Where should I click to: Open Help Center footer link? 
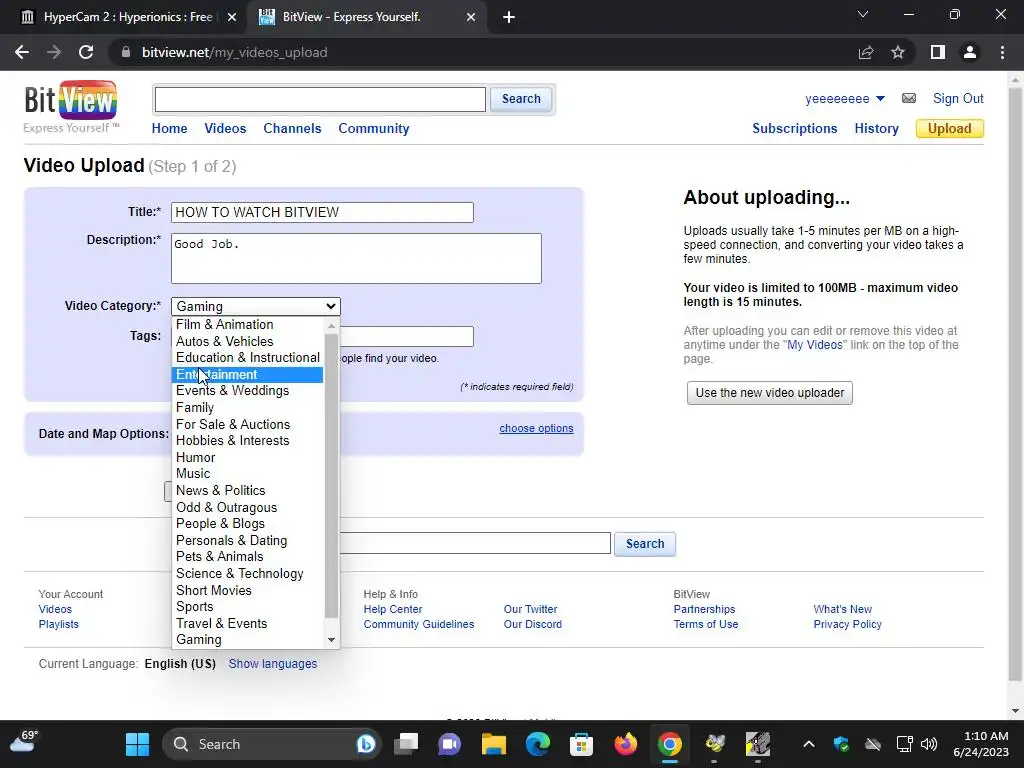click(392, 609)
